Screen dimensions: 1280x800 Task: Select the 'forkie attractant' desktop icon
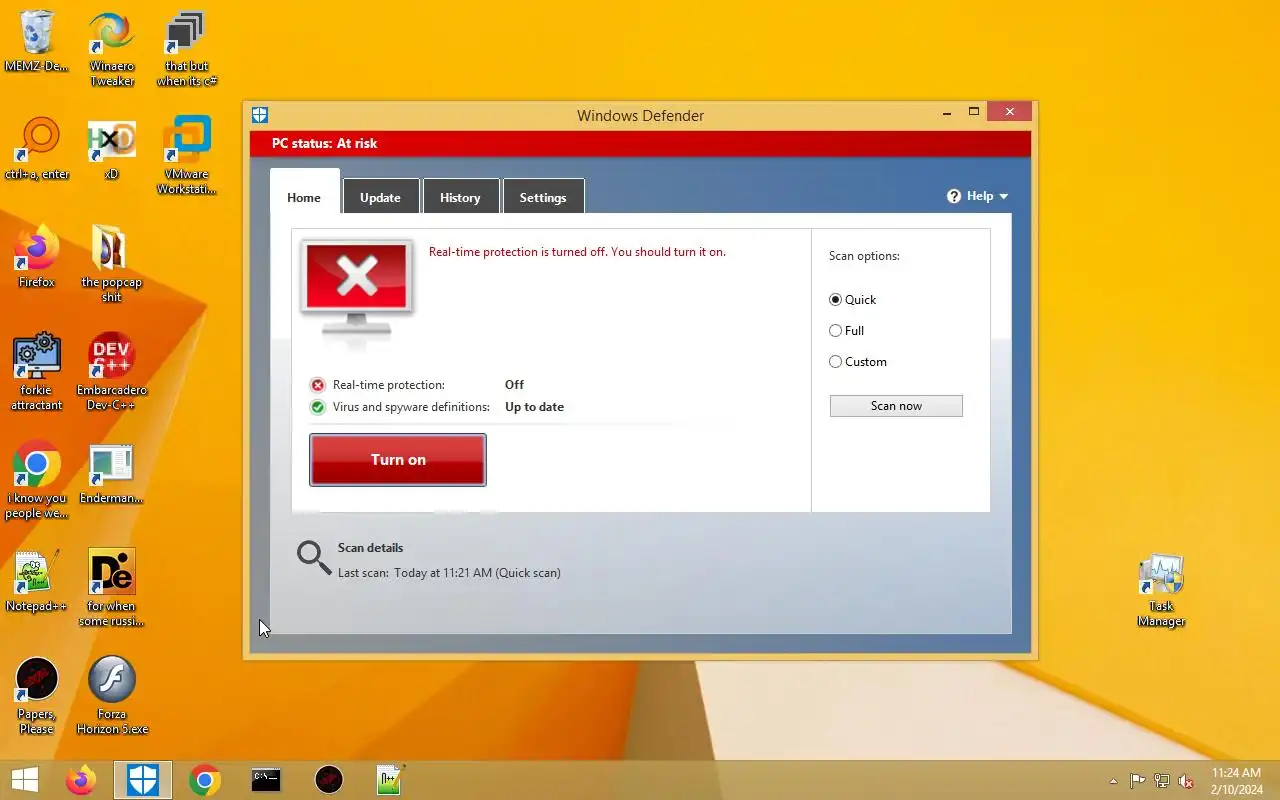pos(37,373)
